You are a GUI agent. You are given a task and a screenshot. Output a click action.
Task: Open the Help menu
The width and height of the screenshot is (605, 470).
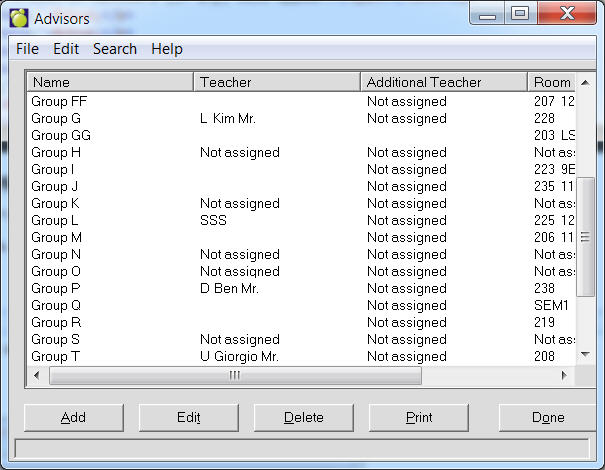[167, 49]
